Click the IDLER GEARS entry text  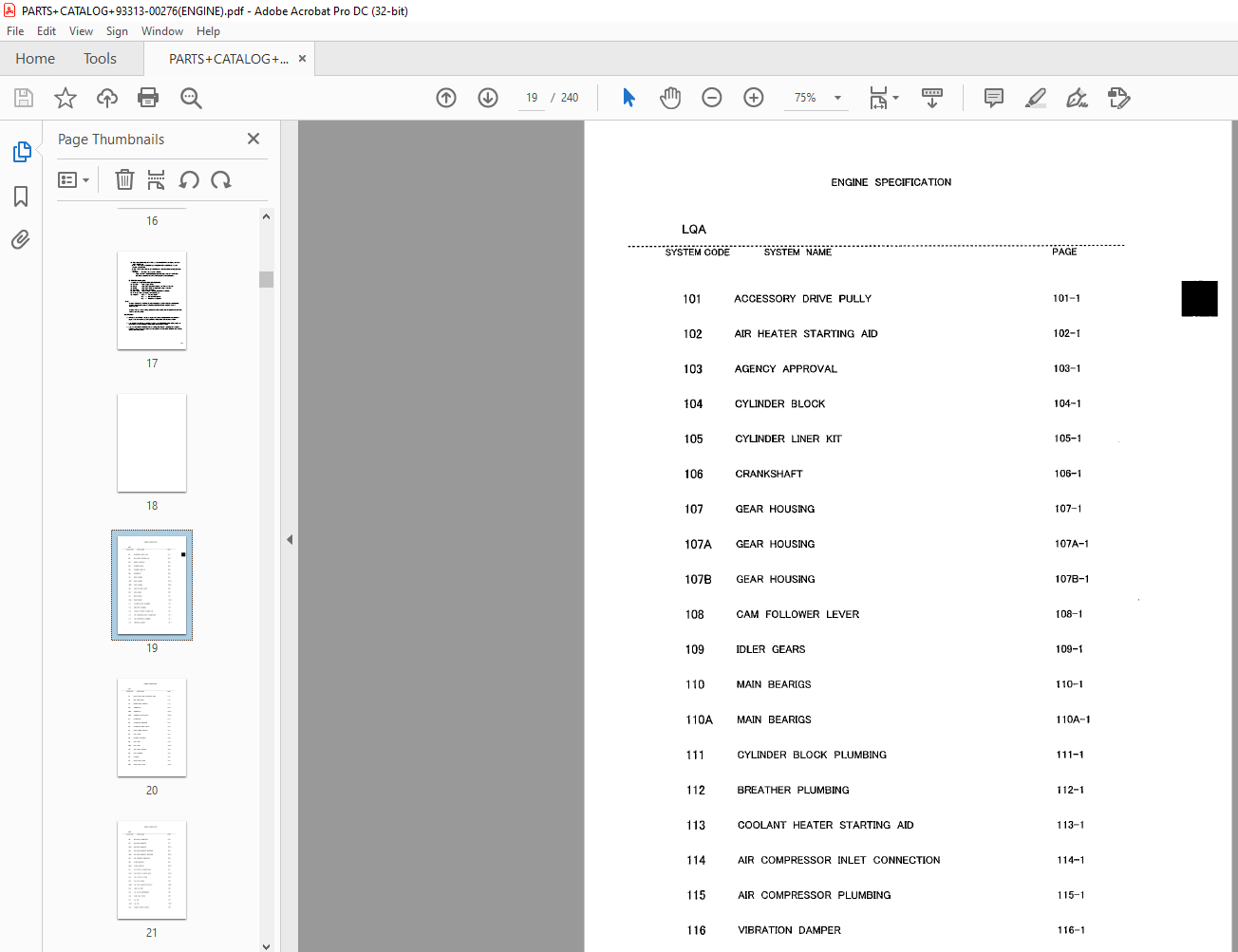[x=770, y=649]
